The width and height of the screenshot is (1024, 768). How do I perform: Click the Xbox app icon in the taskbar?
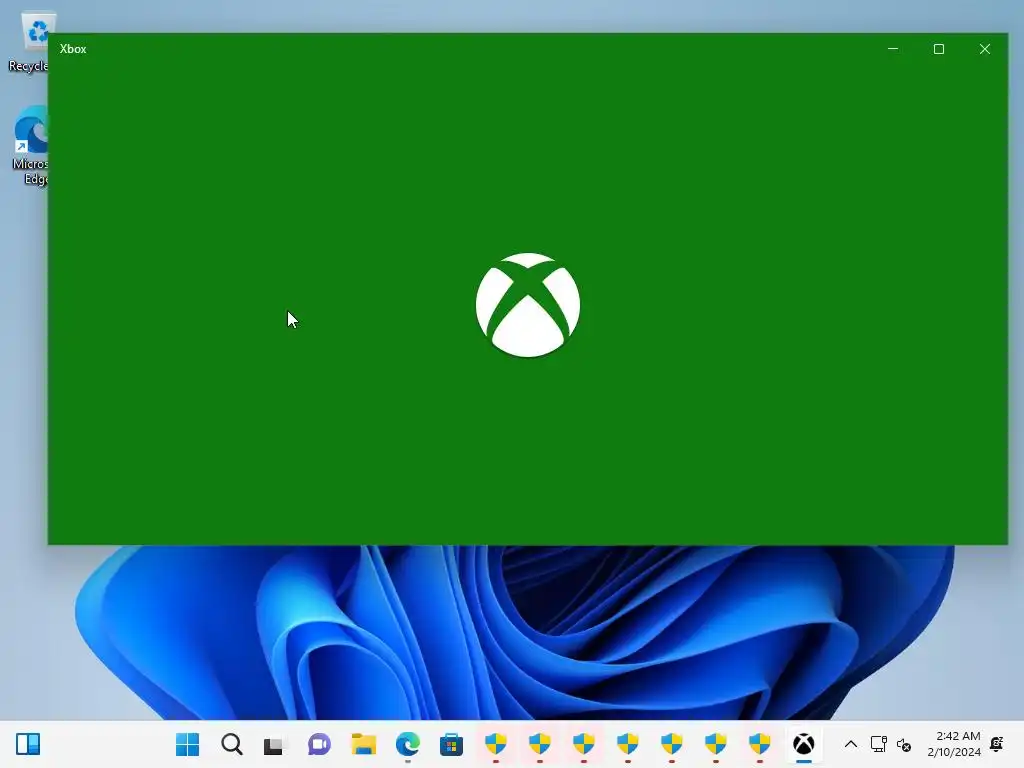804,744
